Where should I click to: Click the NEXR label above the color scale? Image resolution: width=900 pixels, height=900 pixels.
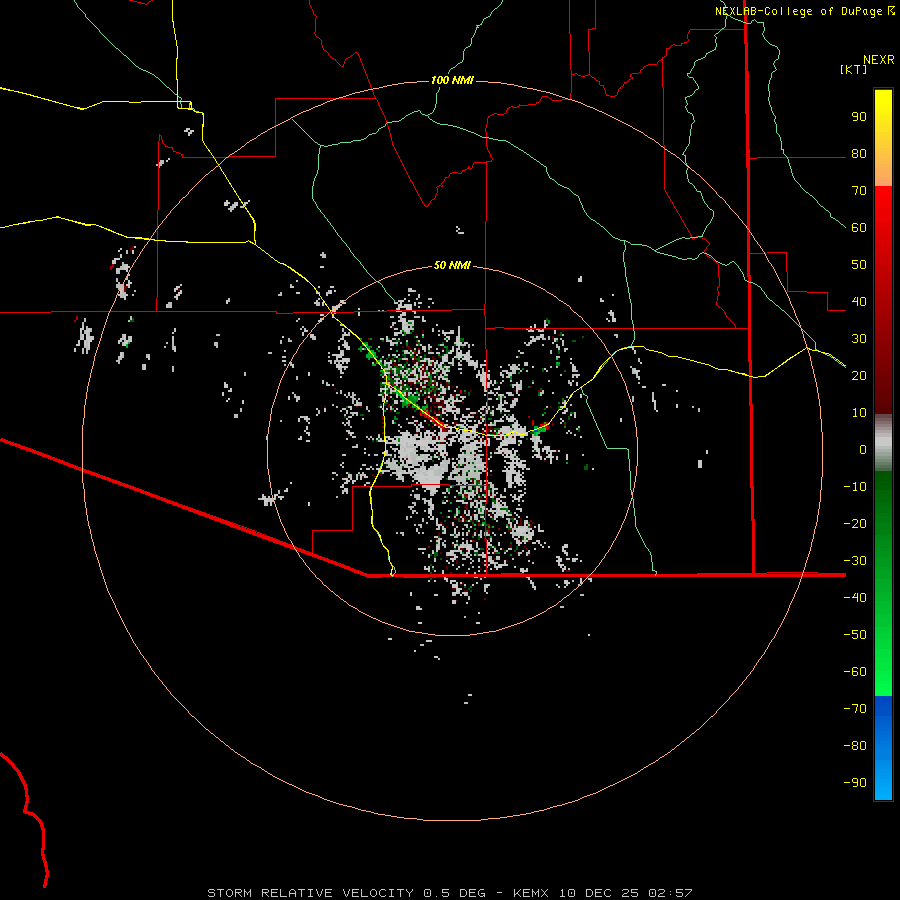click(879, 60)
